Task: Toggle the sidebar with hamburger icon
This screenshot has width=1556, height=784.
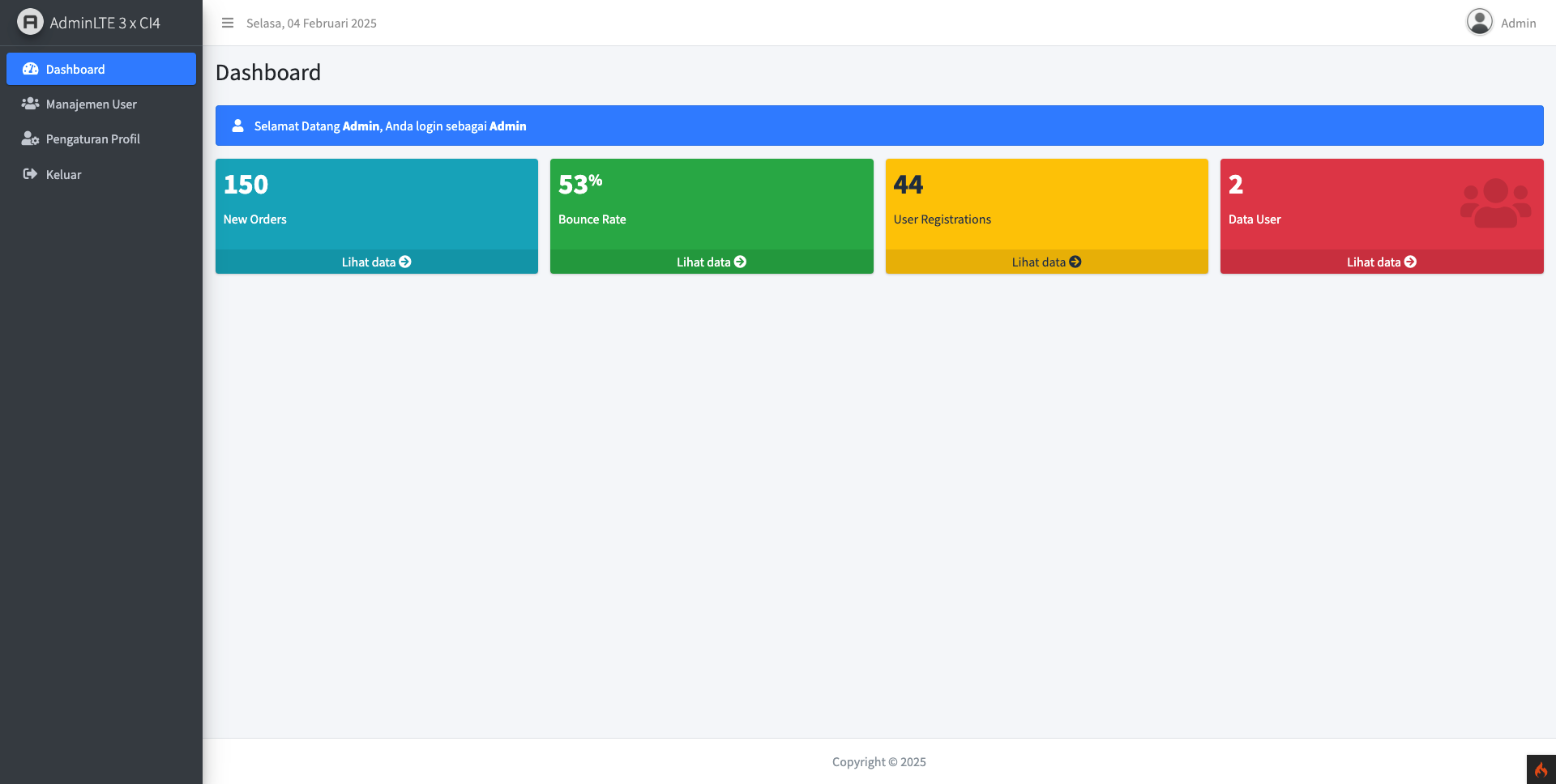Action: coord(228,23)
